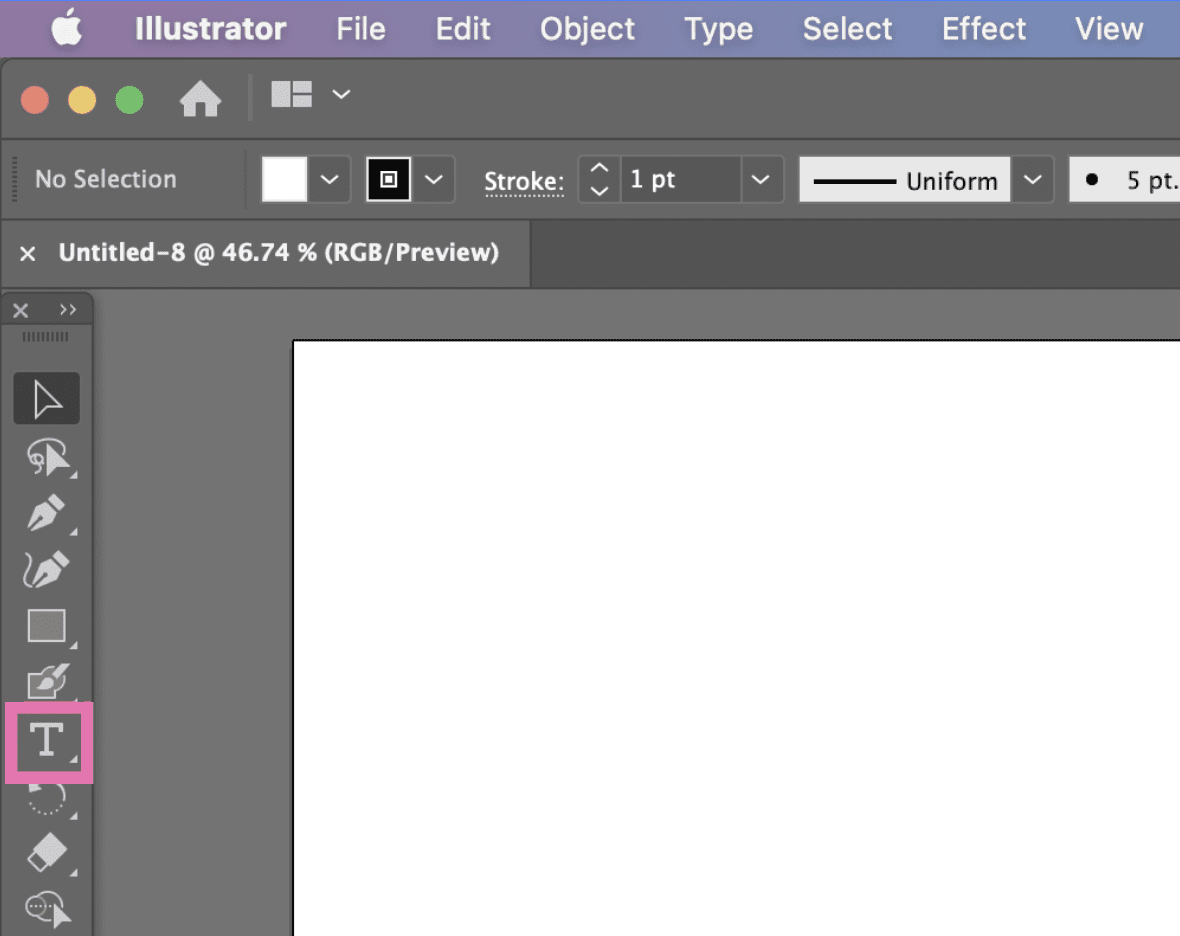Image resolution: width=1180 pixels, height=936 pixels.
Task: Choose the Pen tool
Action: tap(46, 512)
